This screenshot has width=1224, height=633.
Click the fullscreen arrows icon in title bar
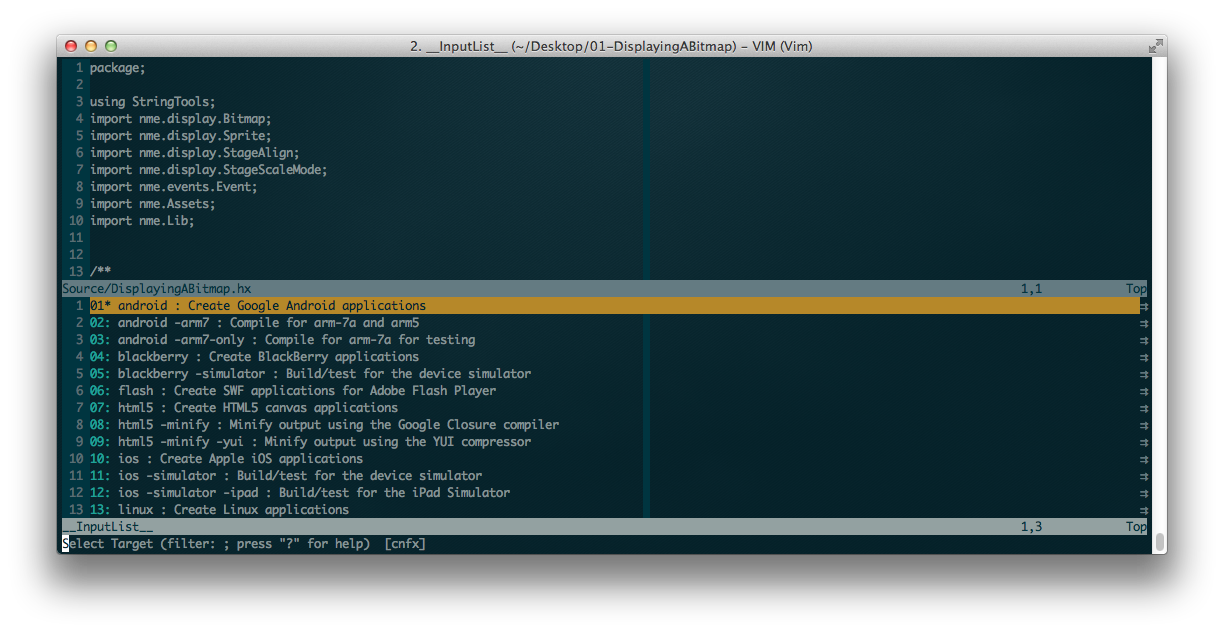[x=1155, y=45]
